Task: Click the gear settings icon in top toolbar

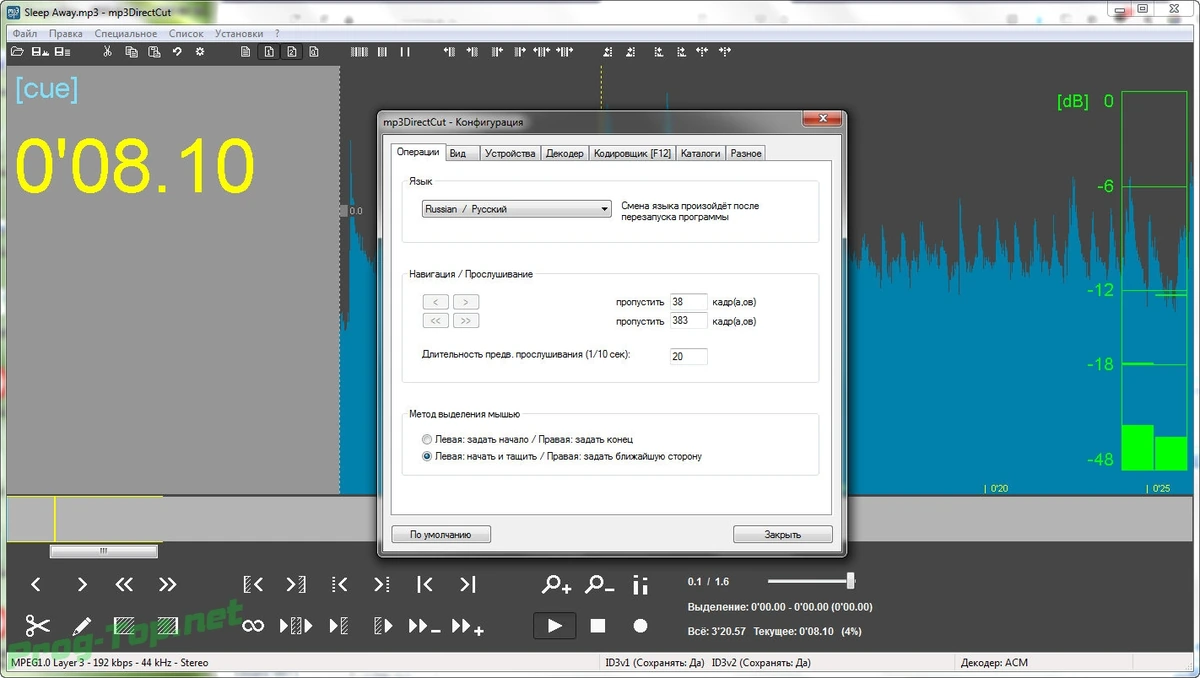Action: (x=200, y=51)
